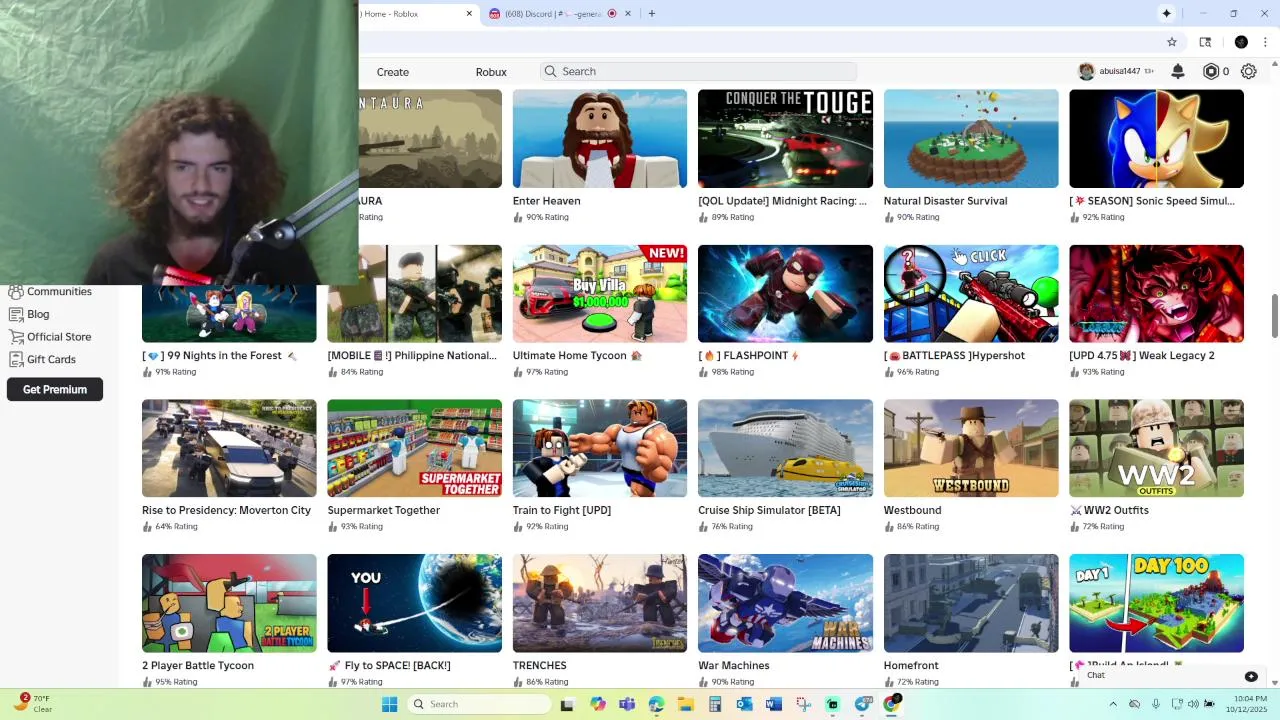Viewport: 1280px width, 720px height.
Task: Open Task View on the taskbar
Action: (x=567, y=704)
